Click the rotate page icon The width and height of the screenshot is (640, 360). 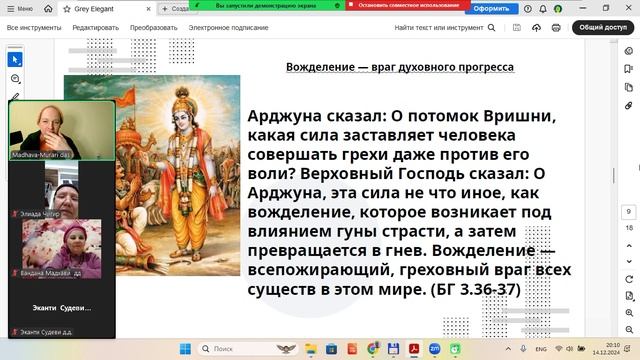(x=629, y=279)
